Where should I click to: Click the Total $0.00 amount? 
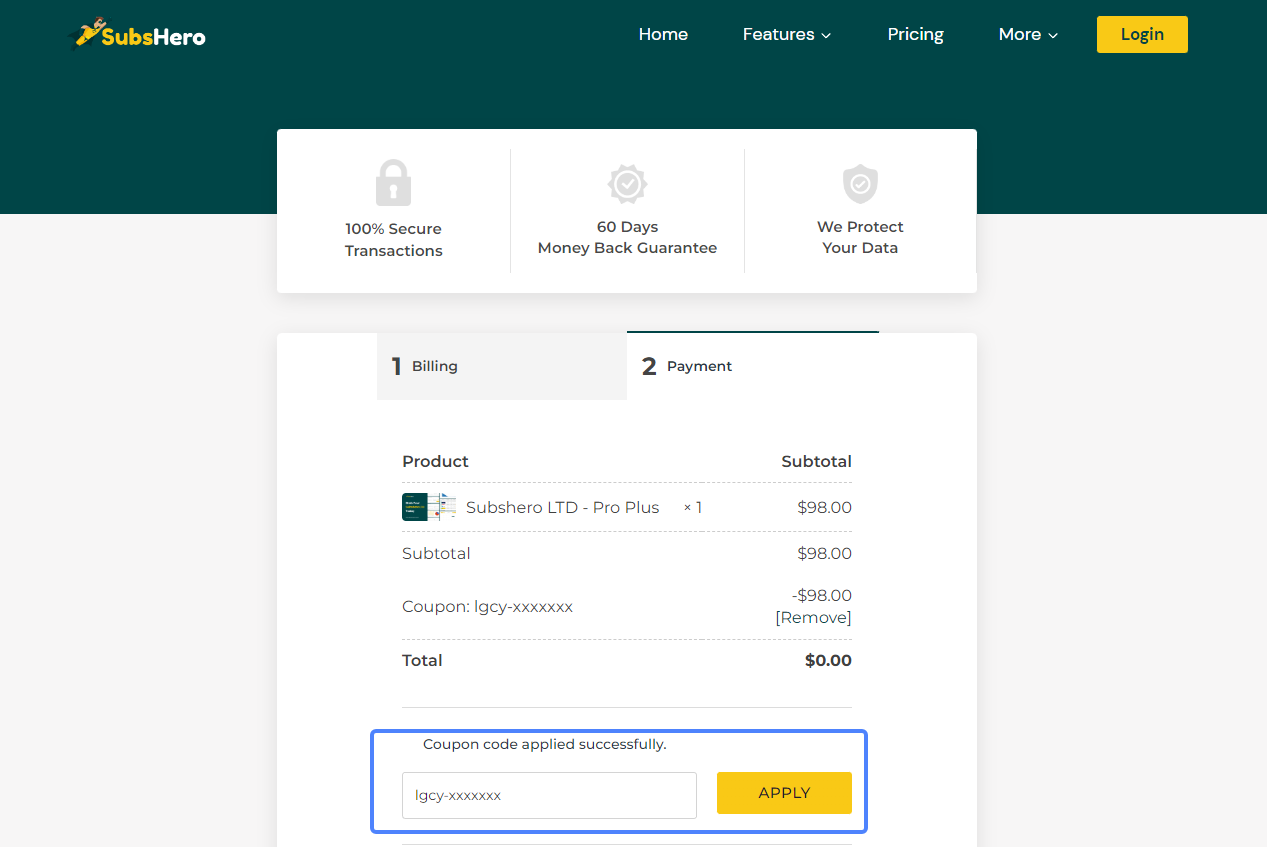click(x=828, y=660)
